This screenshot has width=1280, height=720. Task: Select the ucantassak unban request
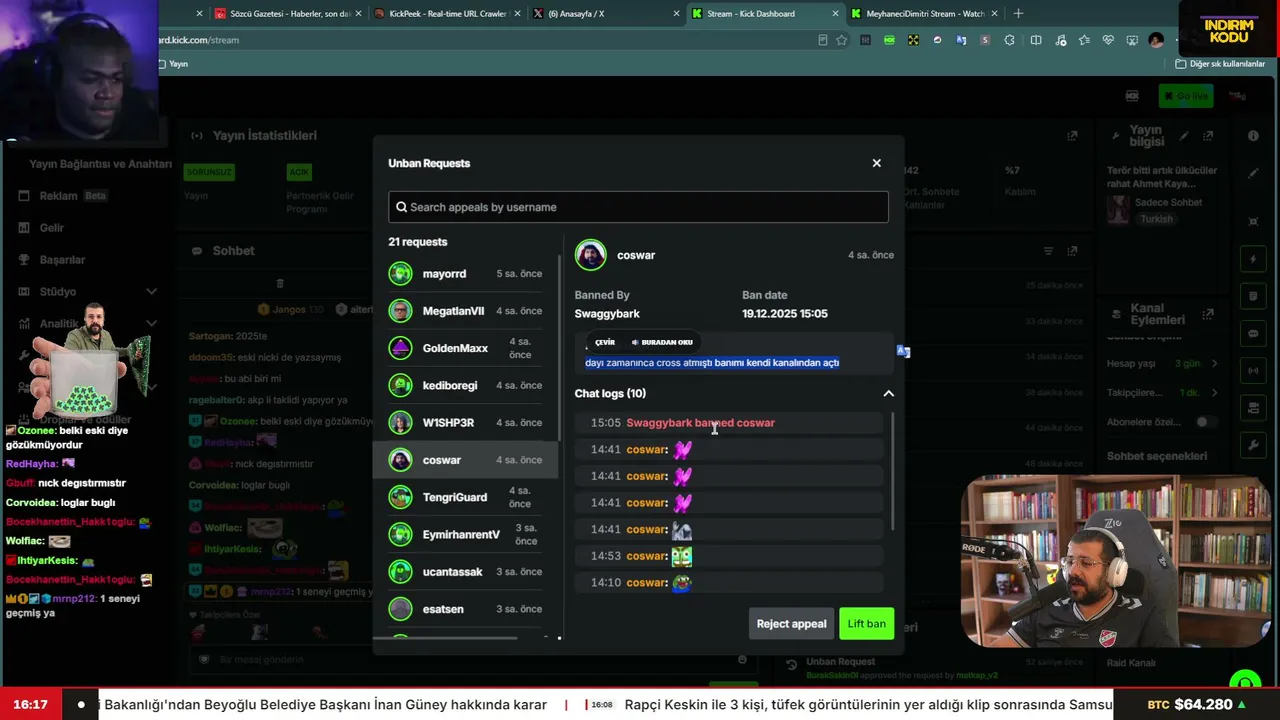point(465,572)
